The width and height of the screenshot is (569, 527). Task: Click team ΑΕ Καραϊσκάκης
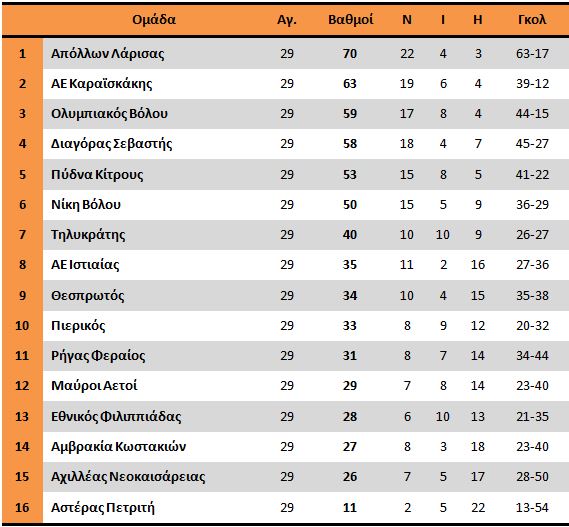(x=102, y=84)
